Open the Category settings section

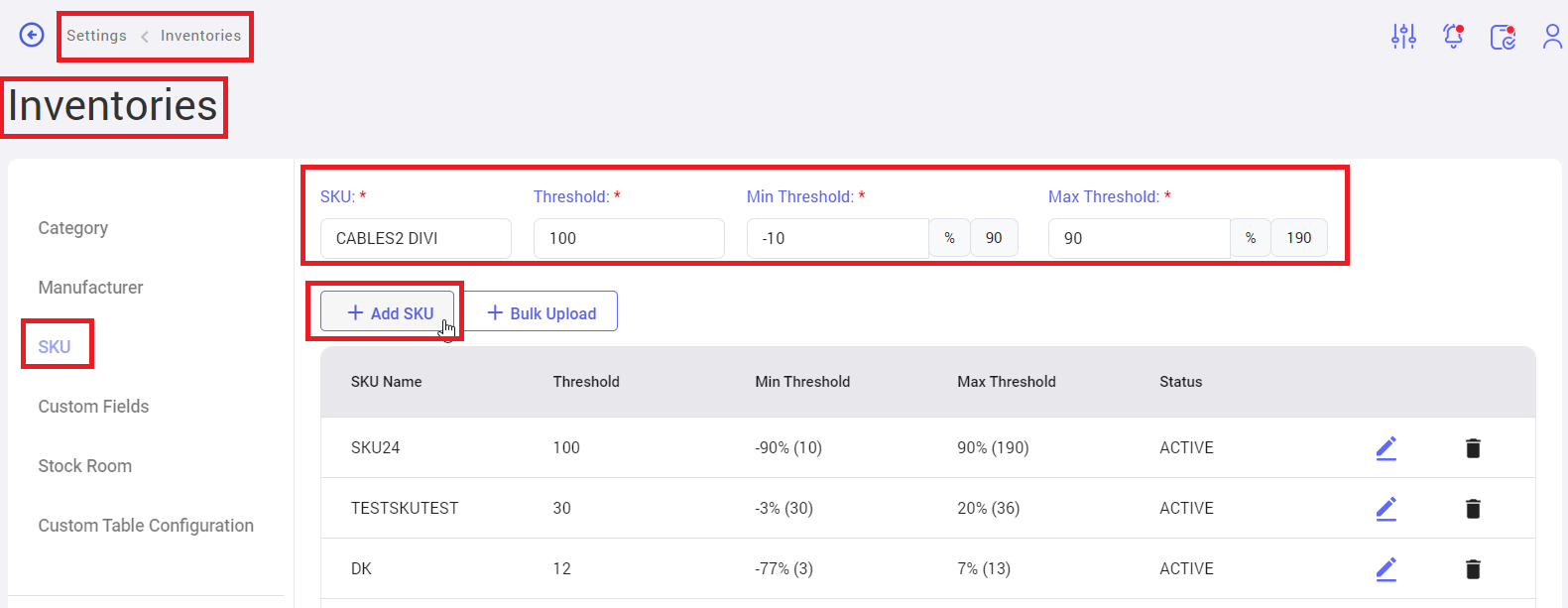(73, 228)
